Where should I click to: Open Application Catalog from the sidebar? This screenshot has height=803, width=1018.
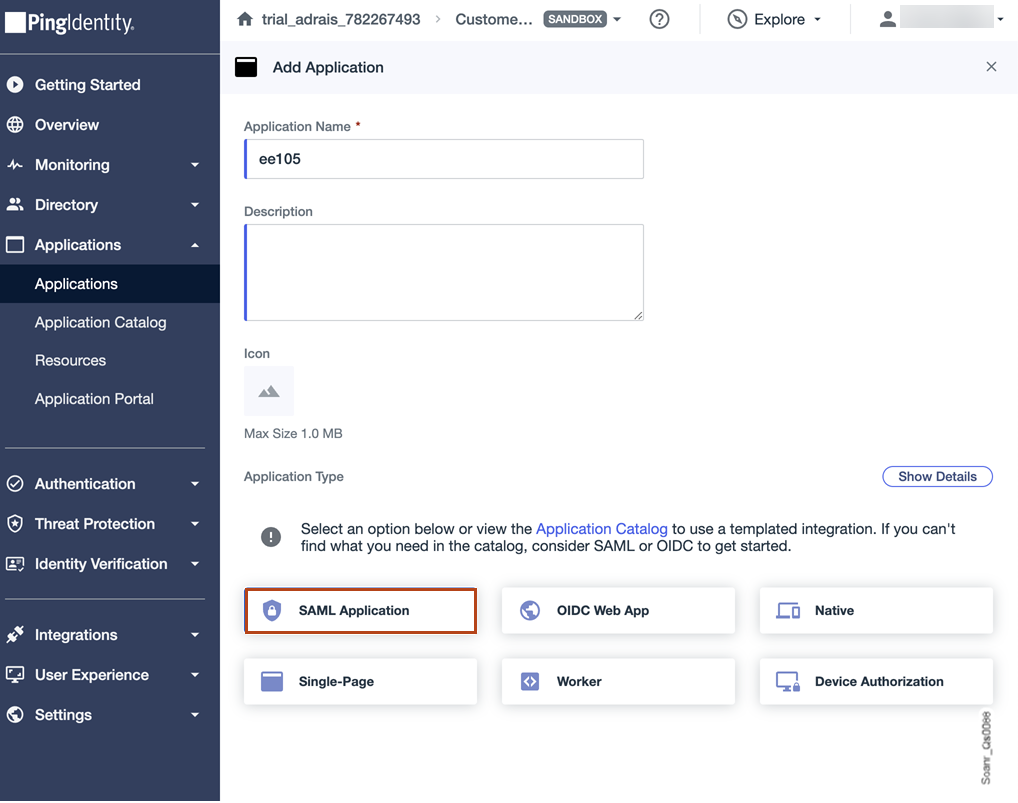tap(100, 322)
